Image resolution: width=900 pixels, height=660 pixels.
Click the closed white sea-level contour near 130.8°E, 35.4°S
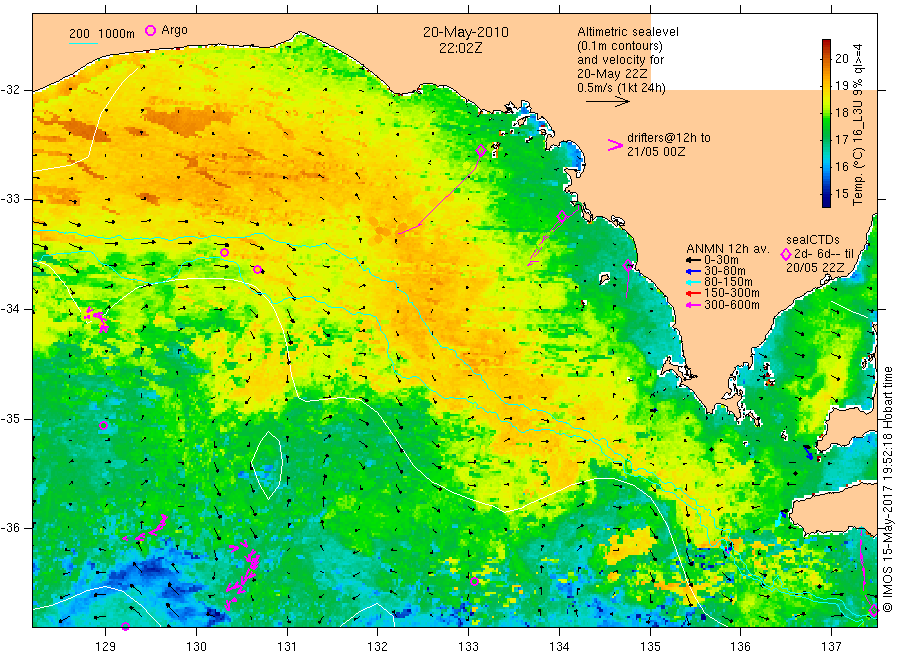[266, 465]
